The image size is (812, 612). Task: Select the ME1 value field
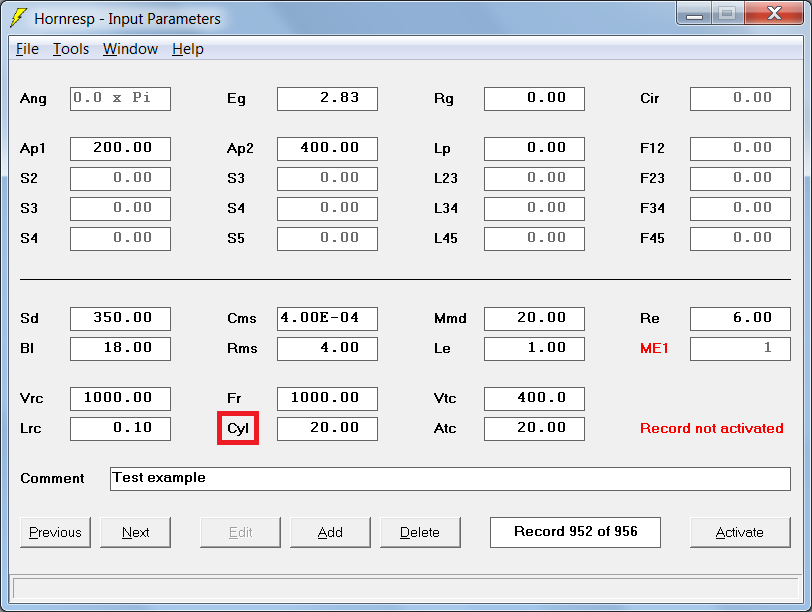click(740, 348)
